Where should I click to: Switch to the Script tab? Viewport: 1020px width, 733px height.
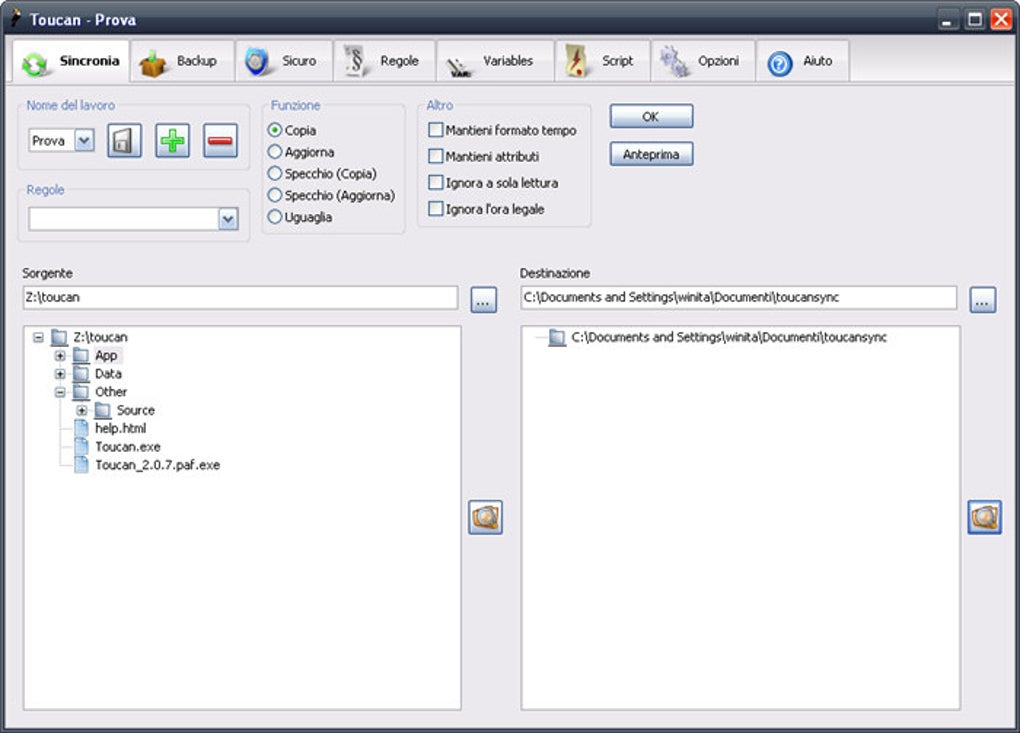602,61
